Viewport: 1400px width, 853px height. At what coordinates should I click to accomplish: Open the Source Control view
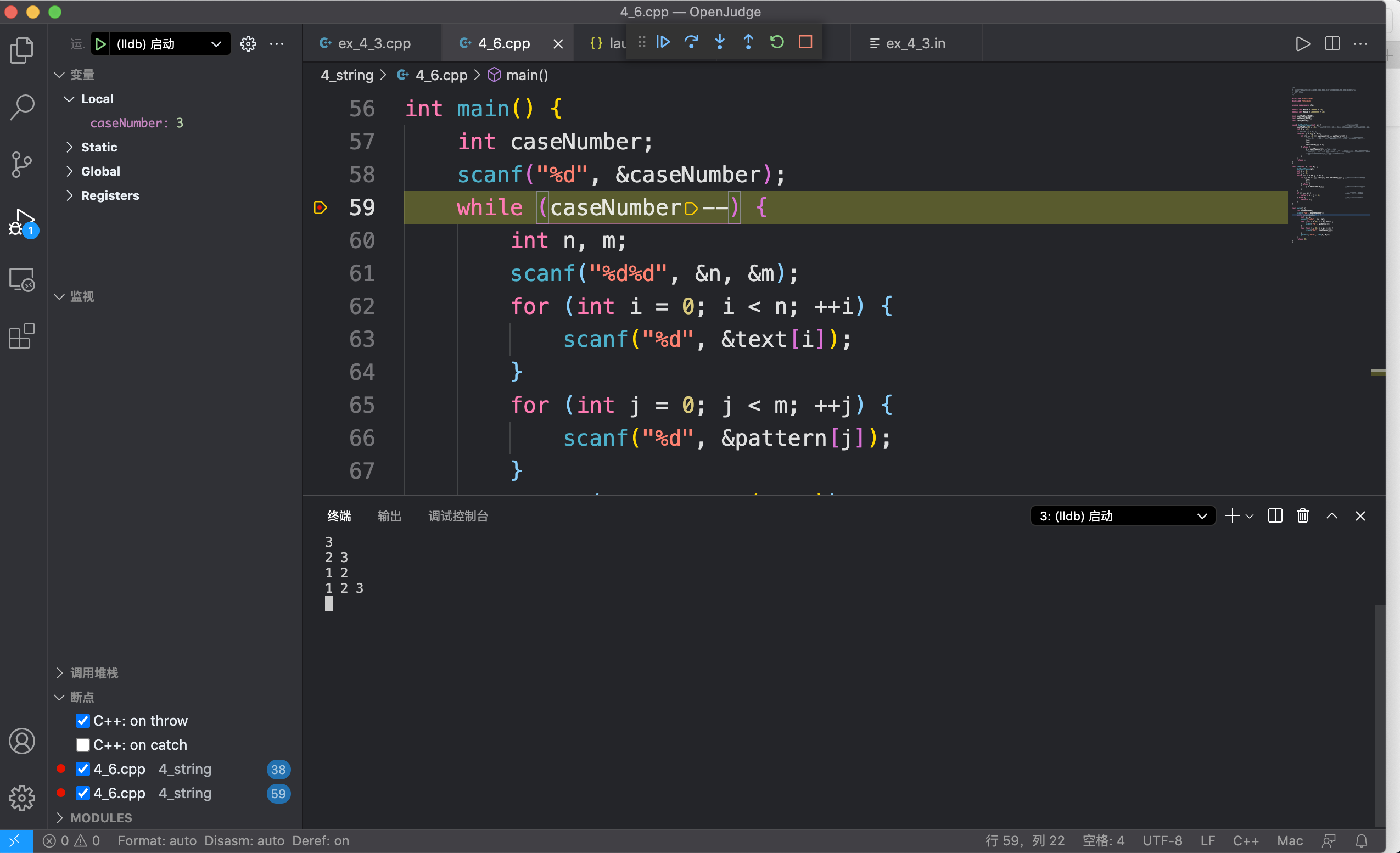(x=22, y=165)
